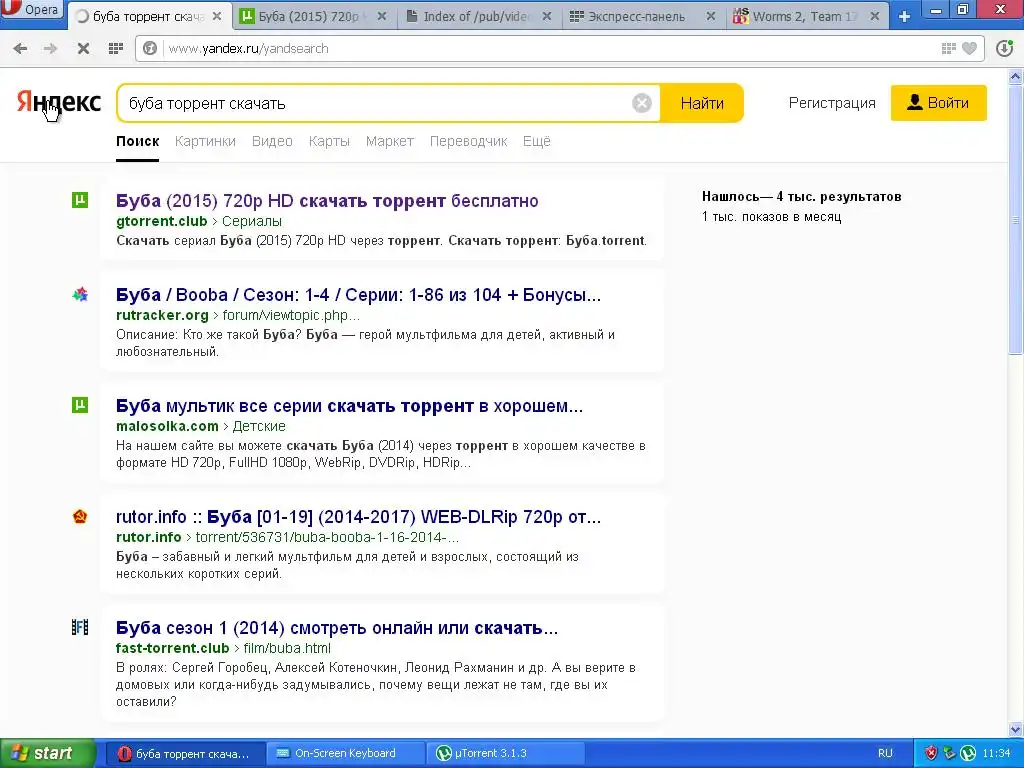Click the scrollbar up arrow
This screenshot has height=768, width=1024.
[1016, 76]
